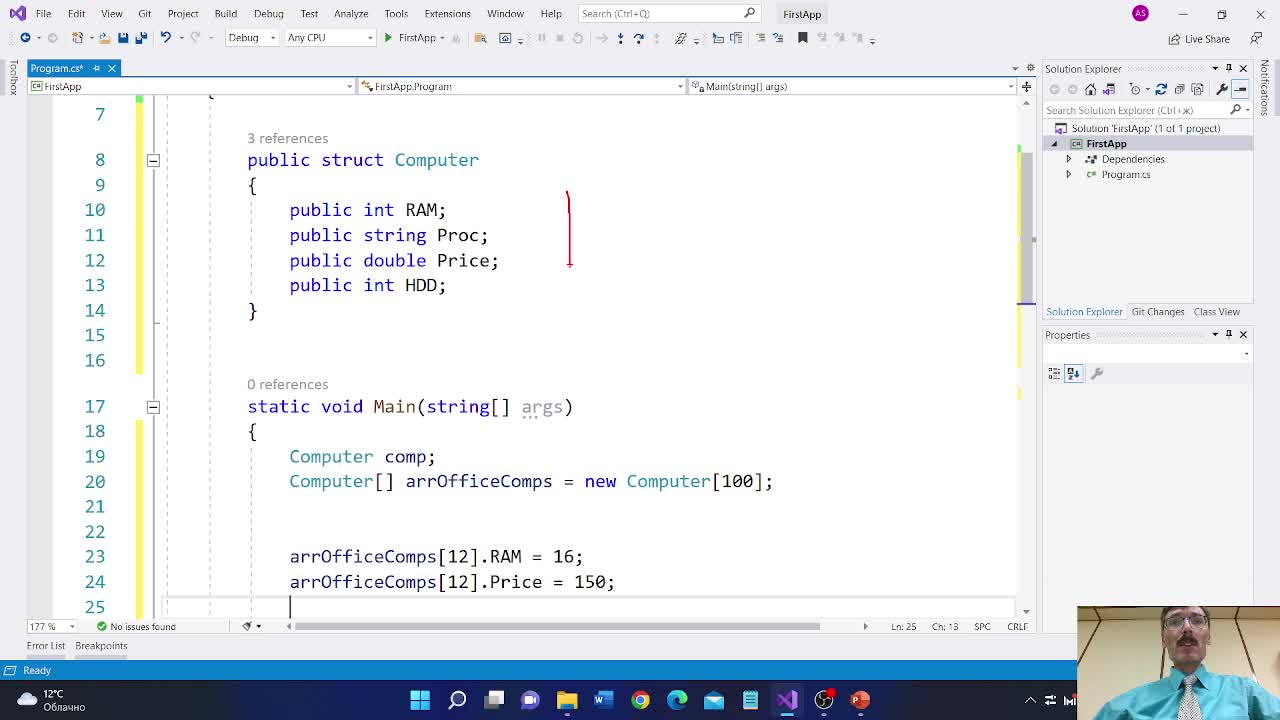The width and height of the screenshot is (1280, 720).
Task: Open the FirstApp project navigation dropdown
Action: [190, 86]
